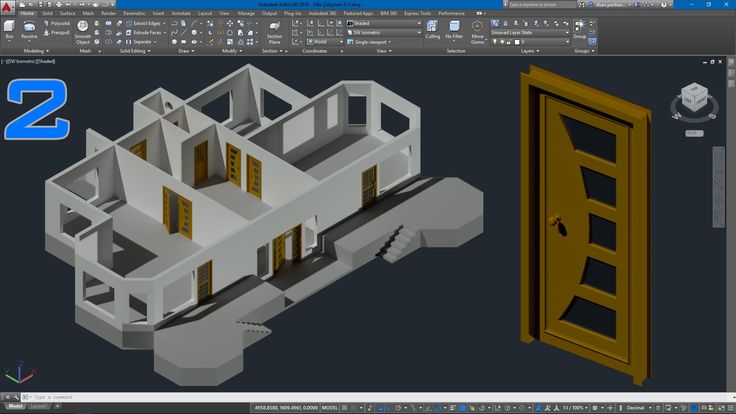The height and width of the screenshot is (414, 736).
Task: Open the AutoCAD application menu logo
Action: [7, 7]
